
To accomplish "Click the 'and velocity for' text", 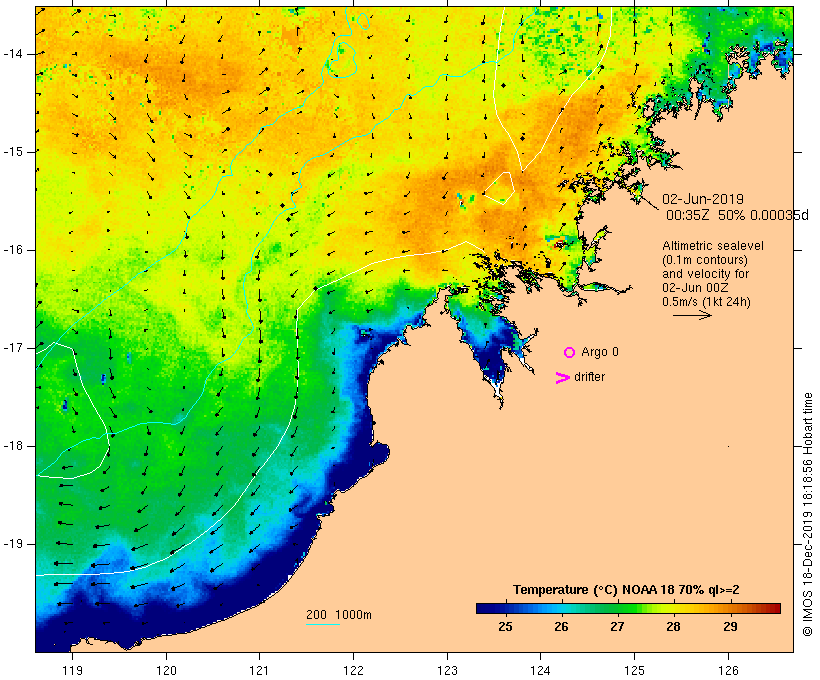I will tap(705, 274).
